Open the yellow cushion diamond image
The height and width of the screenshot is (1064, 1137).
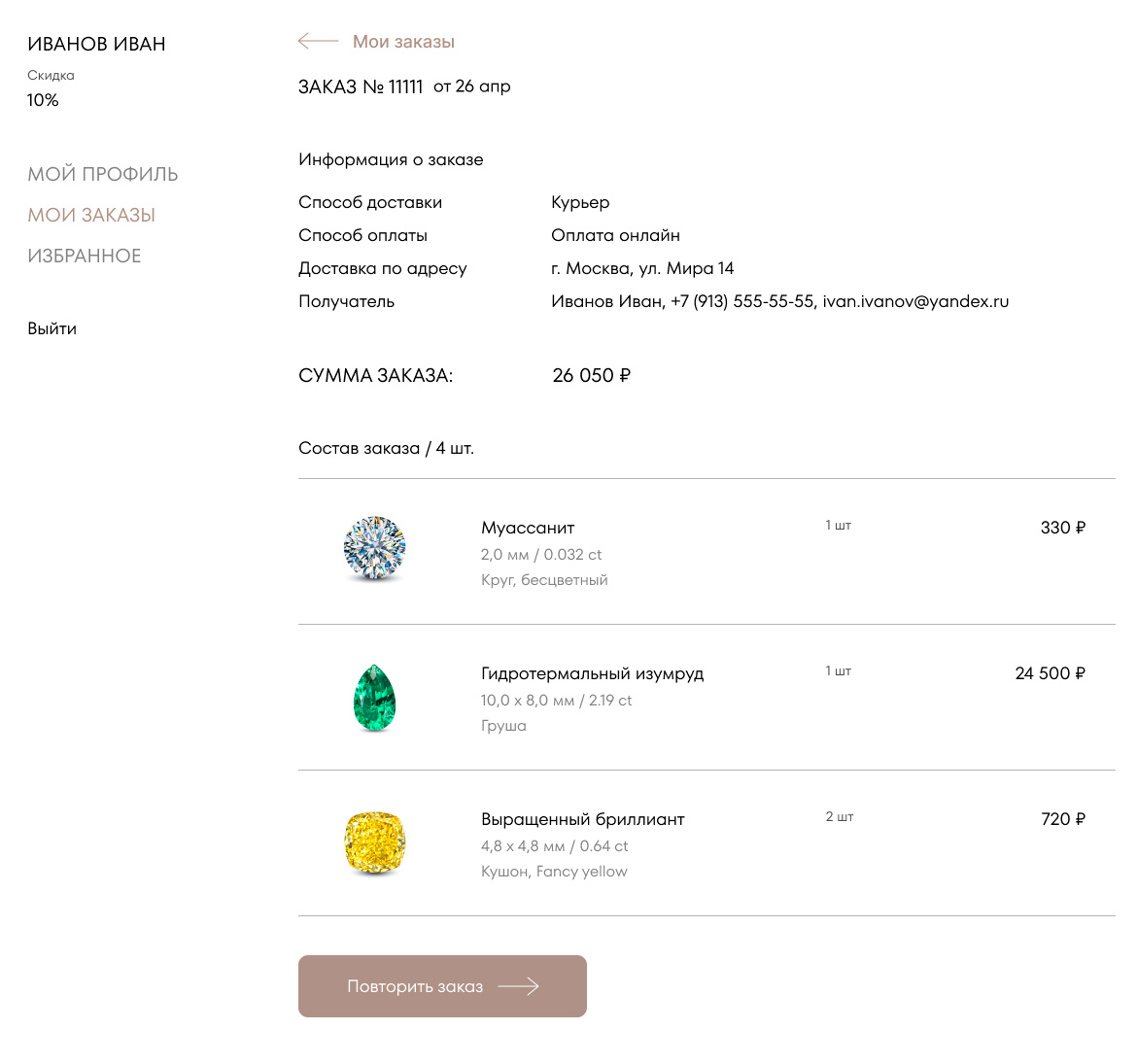coord(374,842)
